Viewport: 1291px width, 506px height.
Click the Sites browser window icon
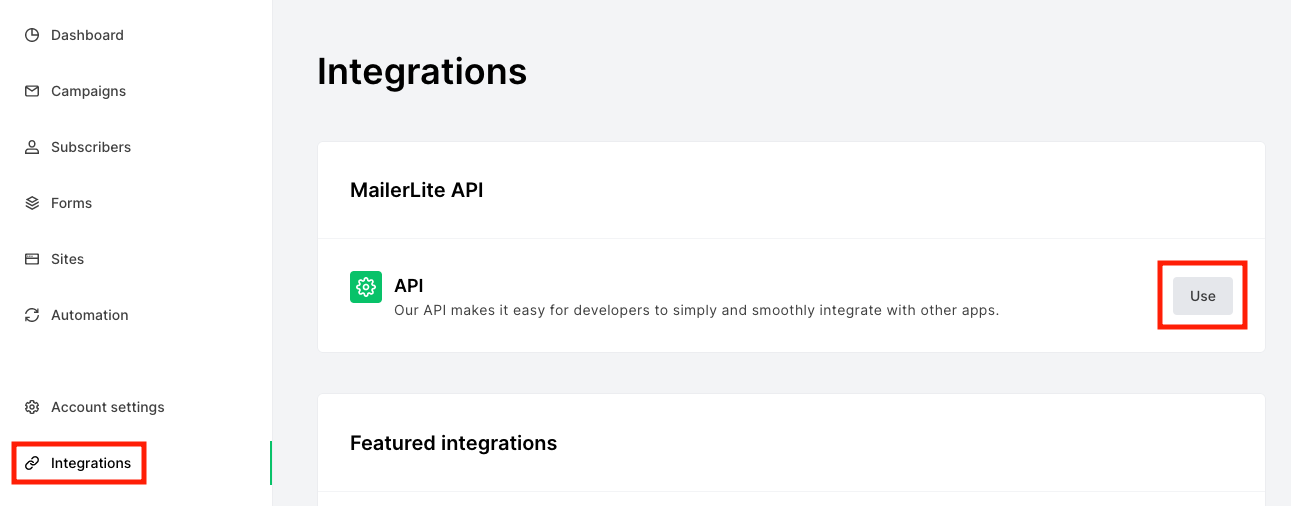32,259
